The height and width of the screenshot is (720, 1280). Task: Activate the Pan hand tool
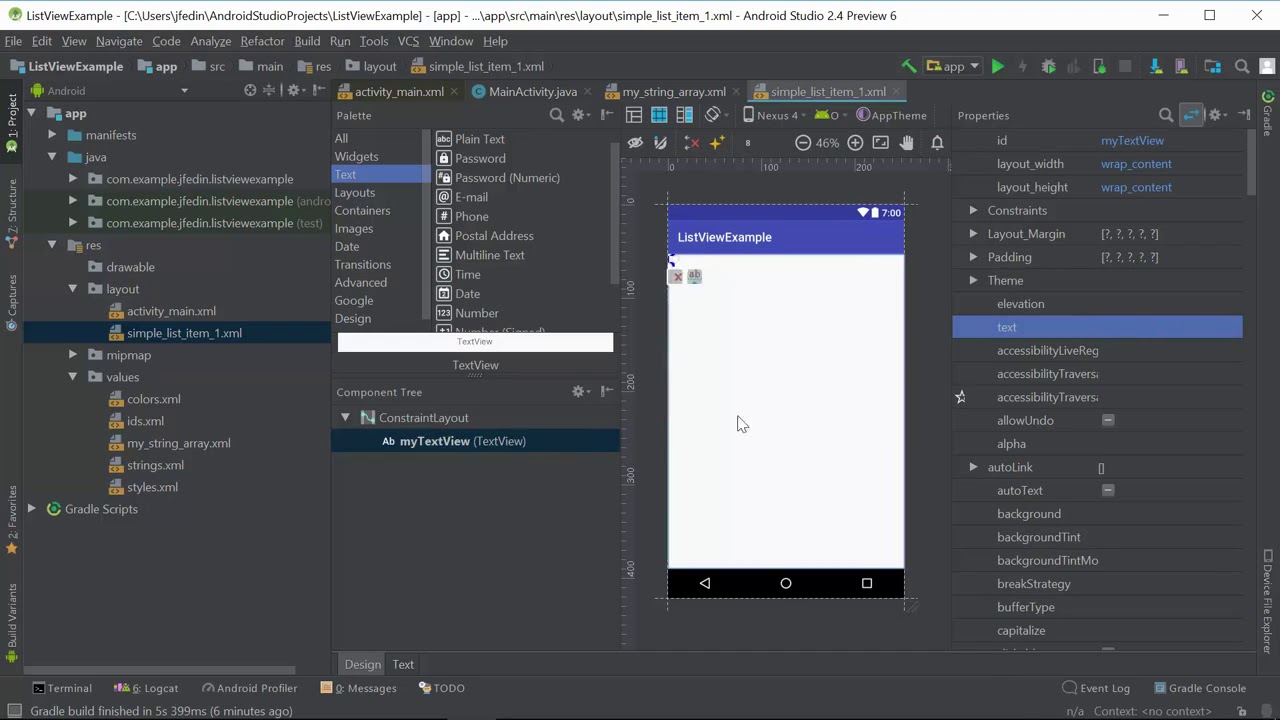click(x=906, y=143)
